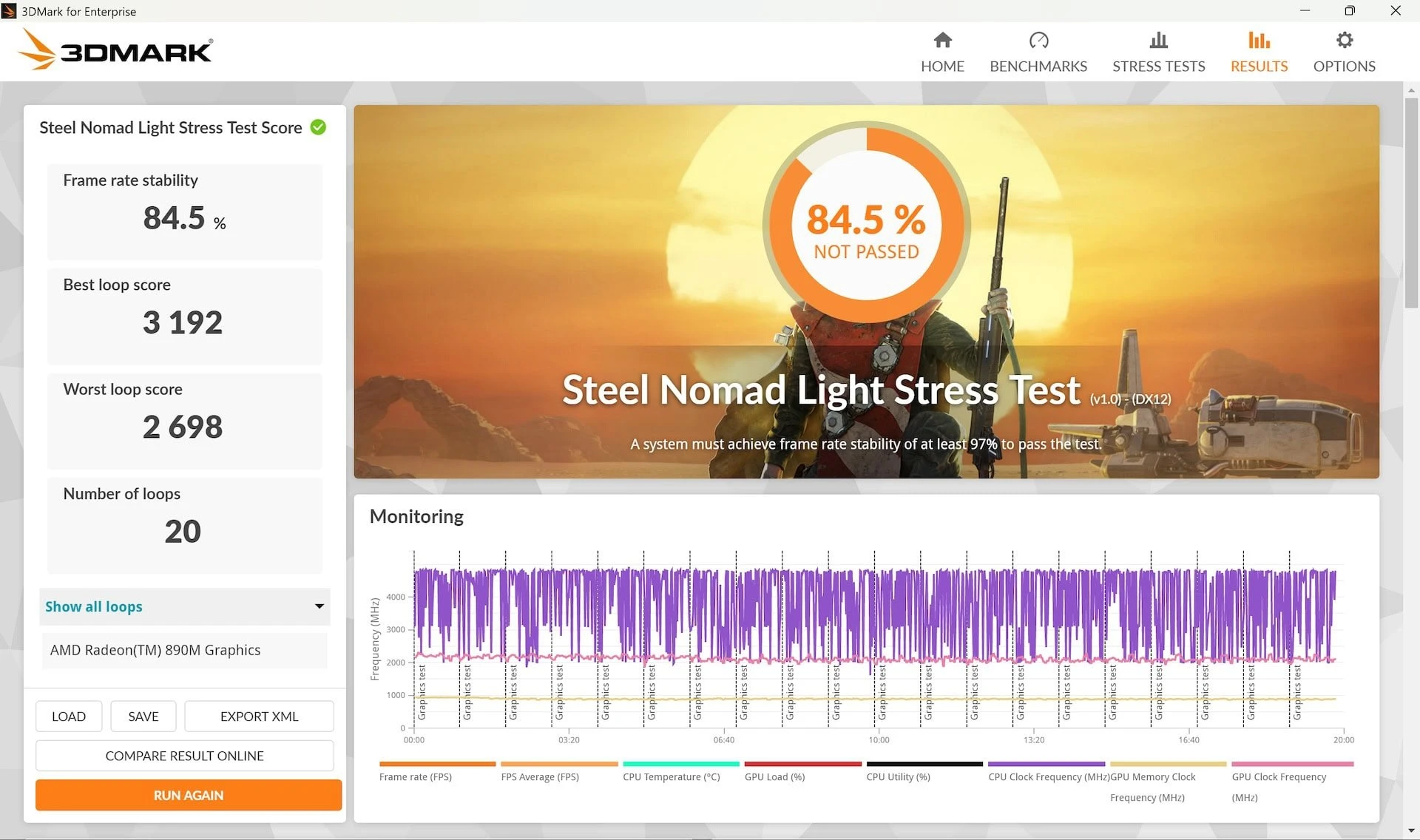1420x840 pixels.
Task: Click the Monitoring heading
Action: [416, 516]
